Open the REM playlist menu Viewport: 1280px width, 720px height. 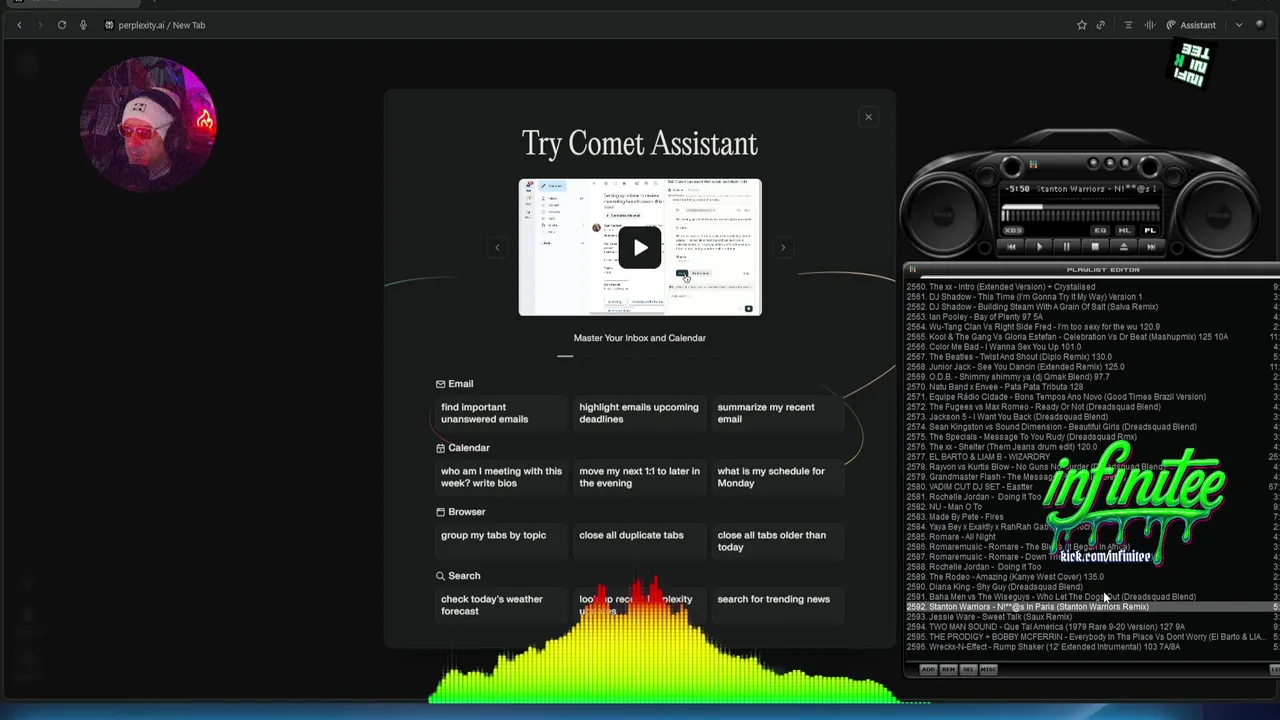(x=948, y=670)
